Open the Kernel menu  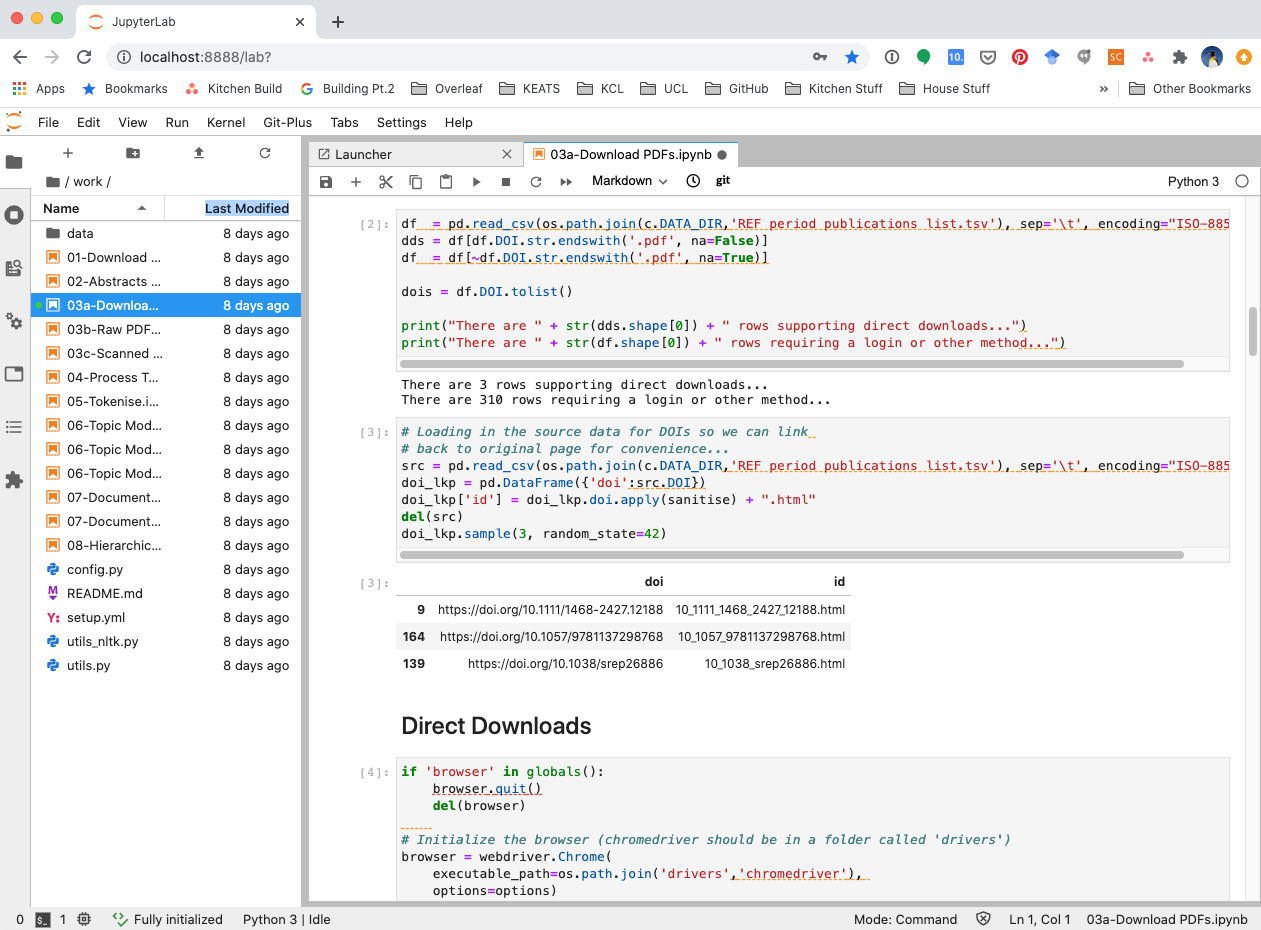click(225, 122)
